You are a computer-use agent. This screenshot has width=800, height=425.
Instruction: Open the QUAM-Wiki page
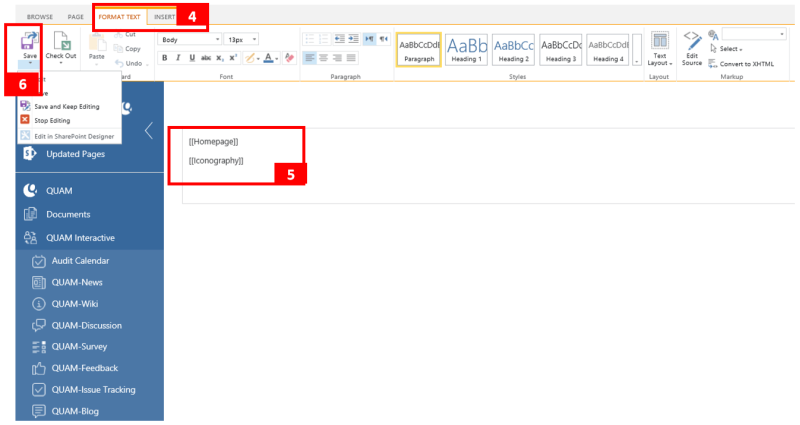(x=74, y=304)
